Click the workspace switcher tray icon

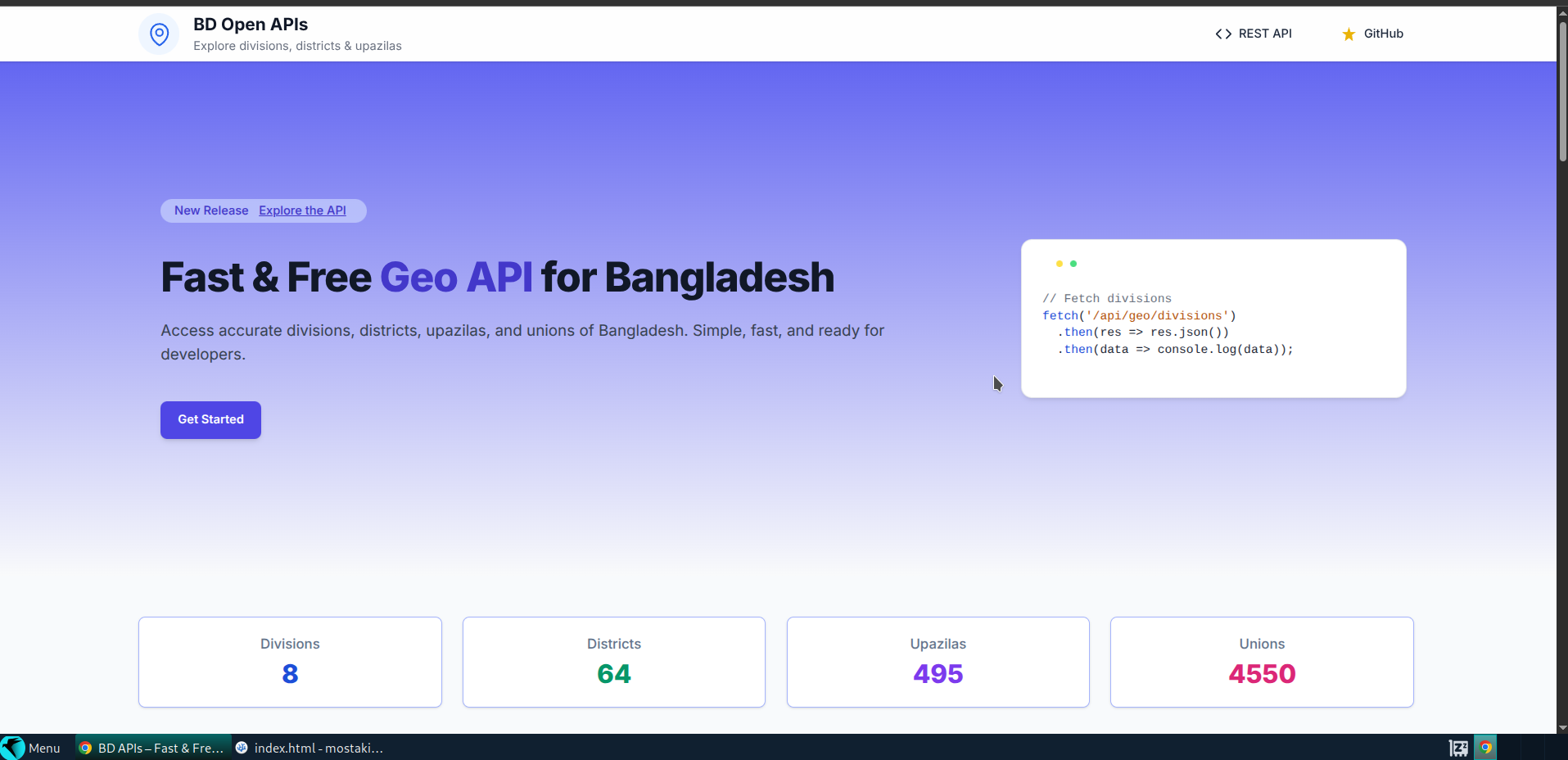click(x=1458, y=748)
